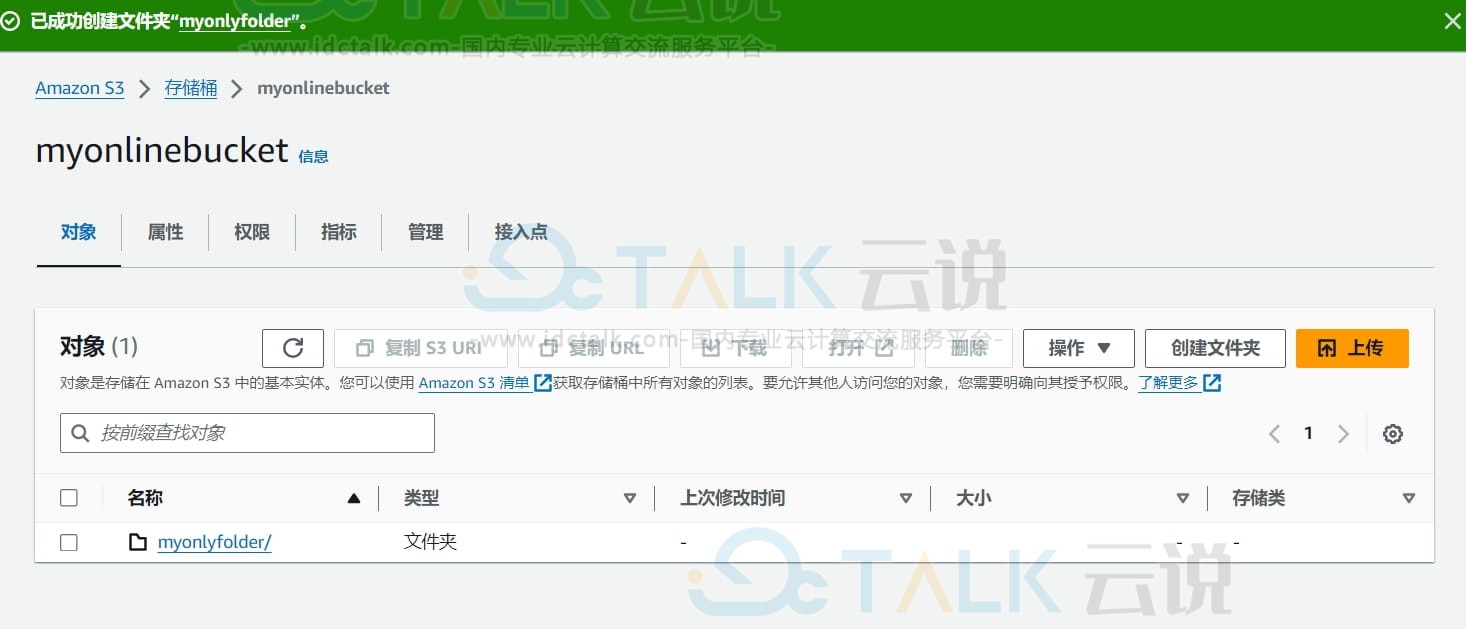The width and height of the screenshot is (1466, 629).
Task: Click the 下载 button
Action: [x=735, y=348]
